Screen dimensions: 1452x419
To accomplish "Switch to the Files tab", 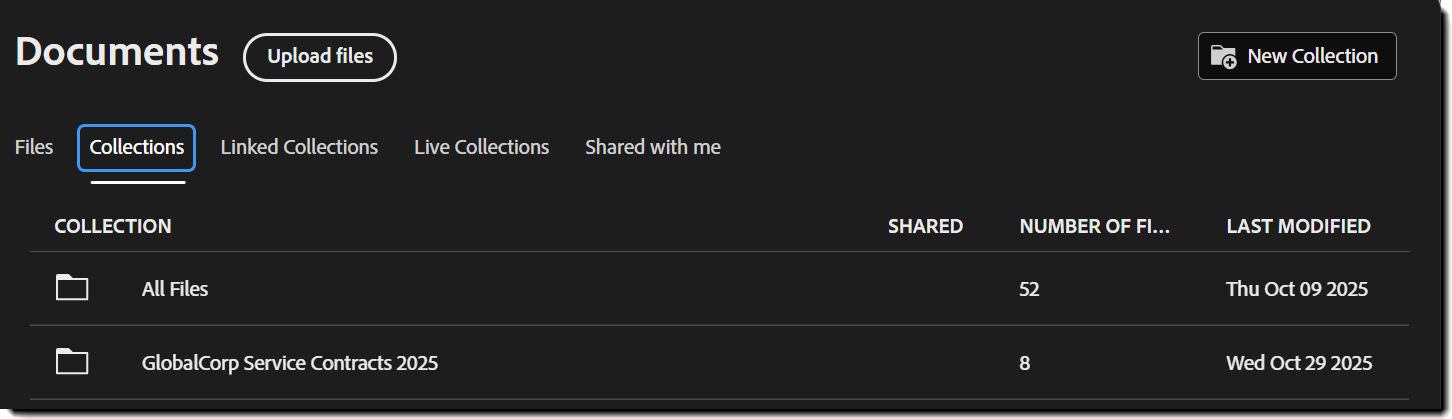I will pos(34,147).
